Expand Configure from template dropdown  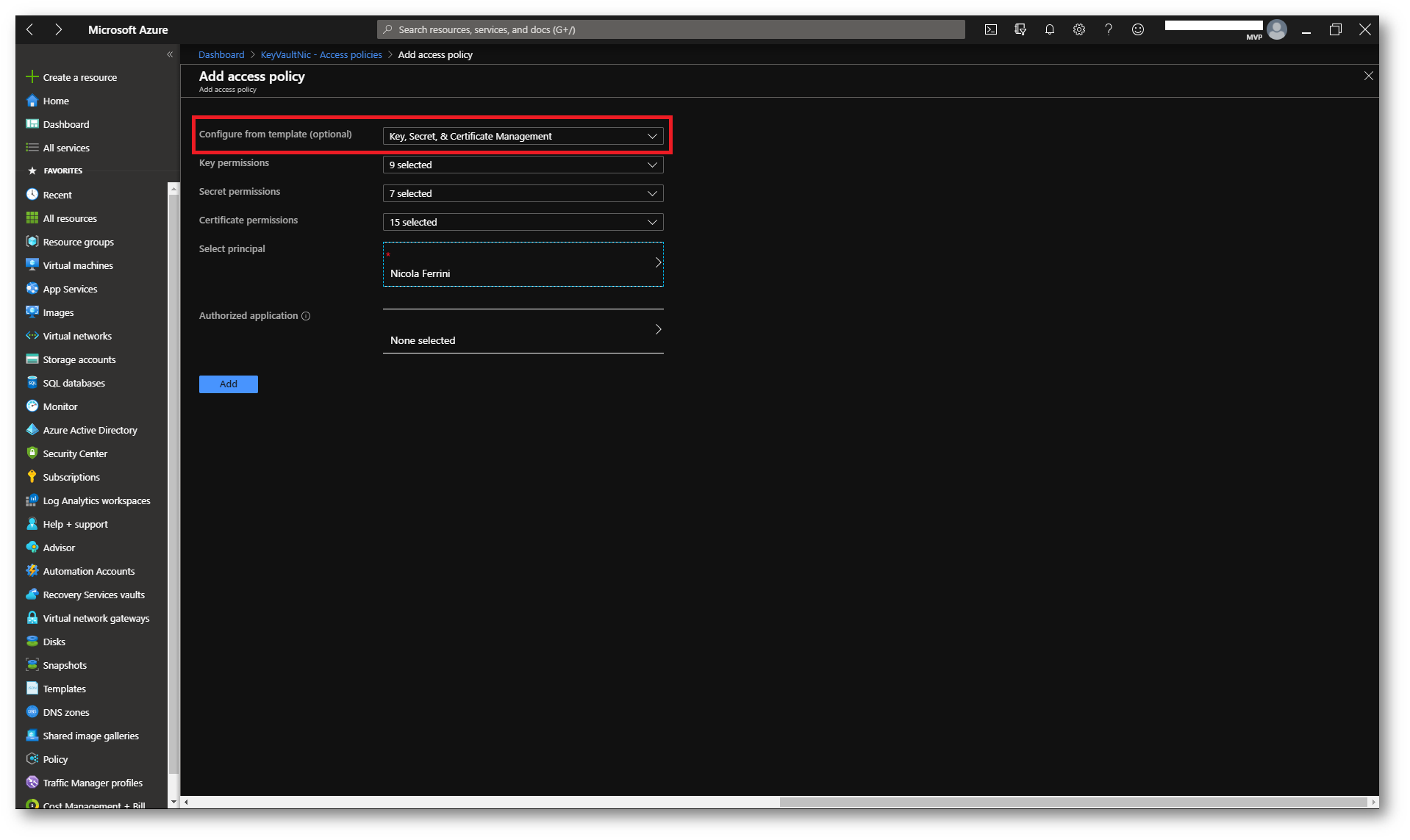523,136
